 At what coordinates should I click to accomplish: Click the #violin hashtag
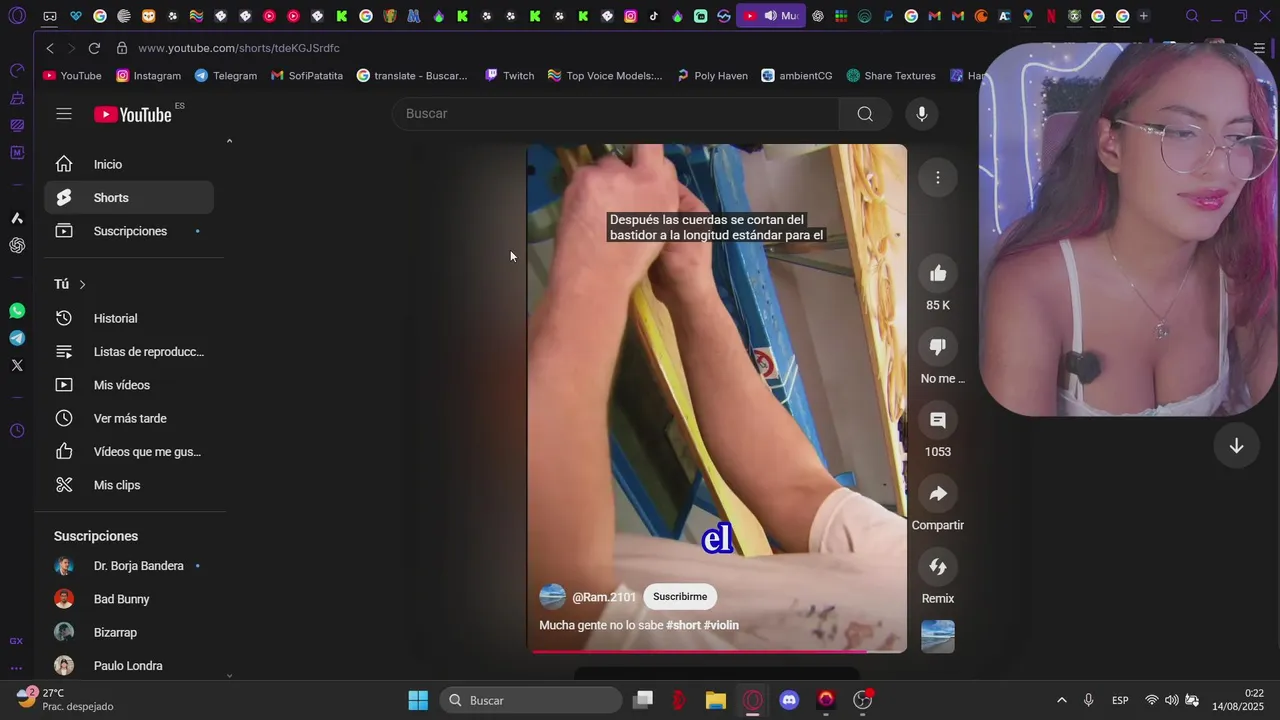coord(721,626)
